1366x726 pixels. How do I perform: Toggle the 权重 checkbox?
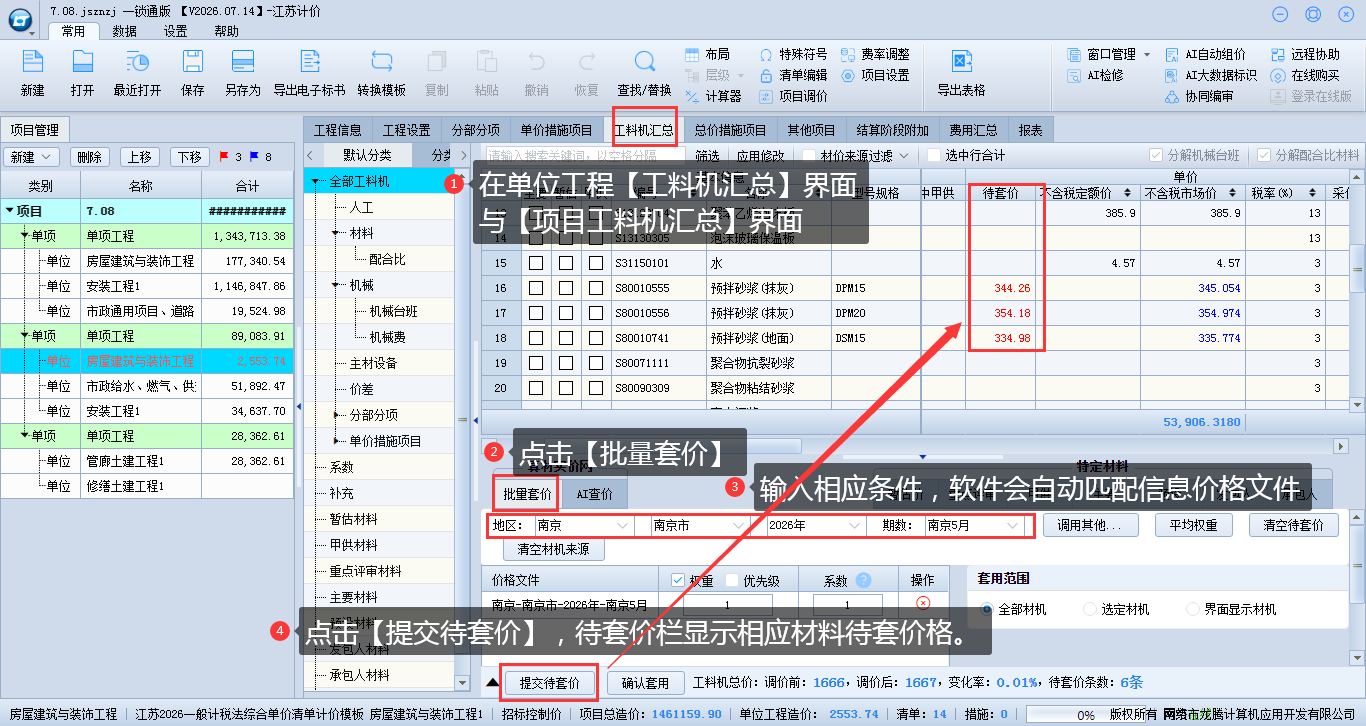coord(677,580)
